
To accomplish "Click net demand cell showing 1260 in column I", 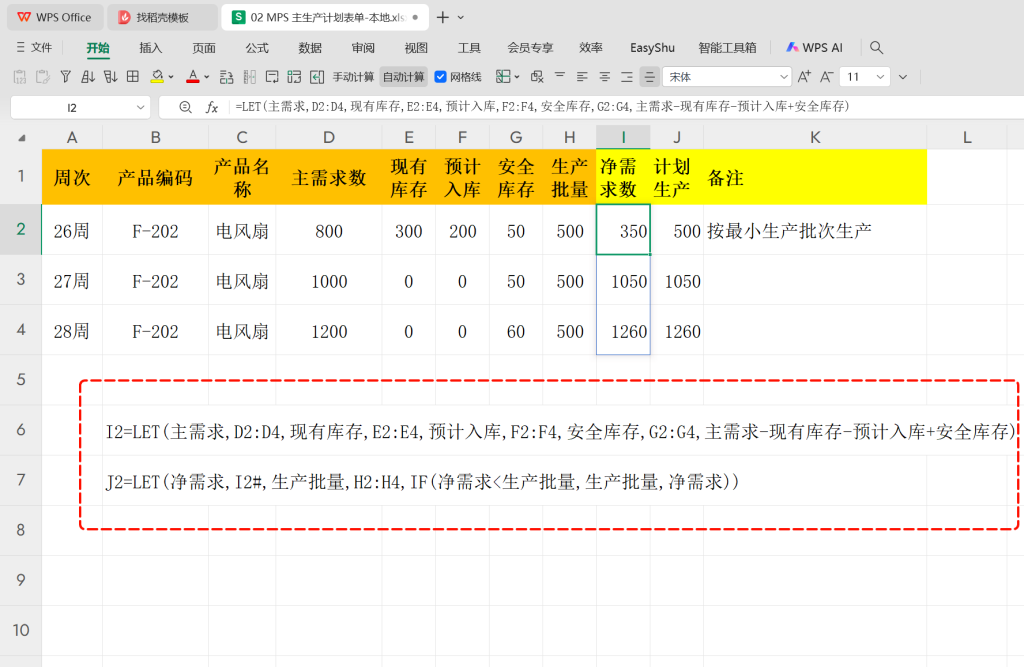I will click(623, 331).
